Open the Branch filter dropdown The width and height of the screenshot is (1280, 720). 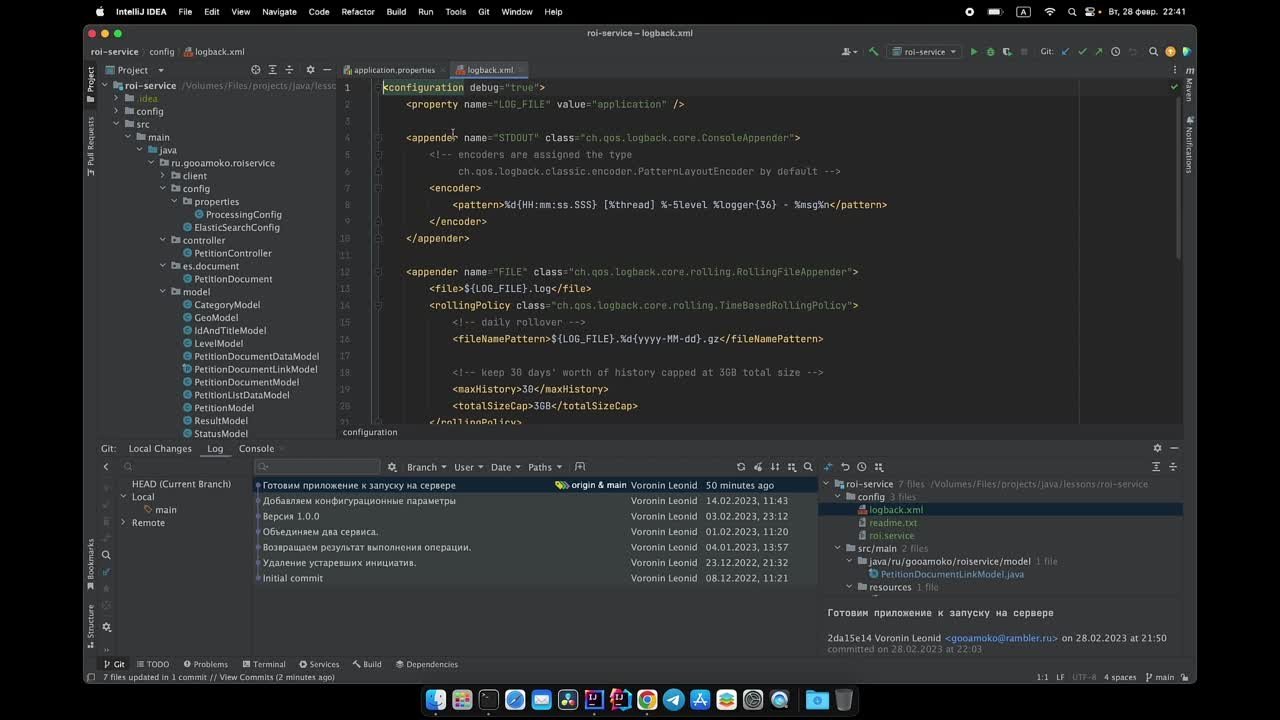[426, 467]
